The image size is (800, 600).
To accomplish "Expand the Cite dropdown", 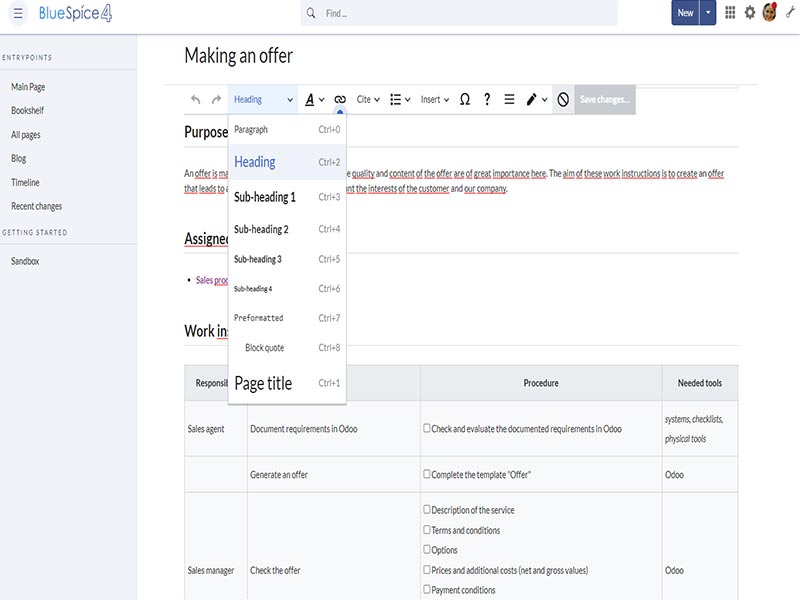I will coord(368,100).
